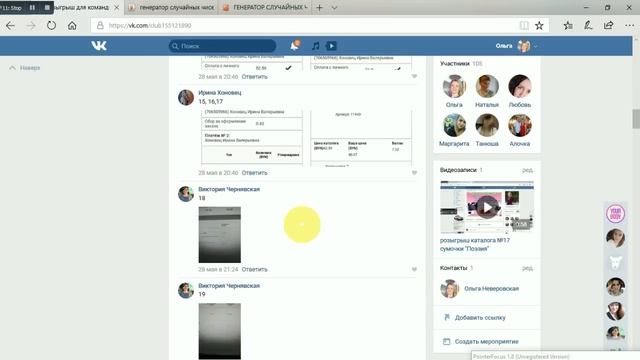Open photo thumbnail in comment 19
This screenshot has width=640, height=360.
point(220,331)
